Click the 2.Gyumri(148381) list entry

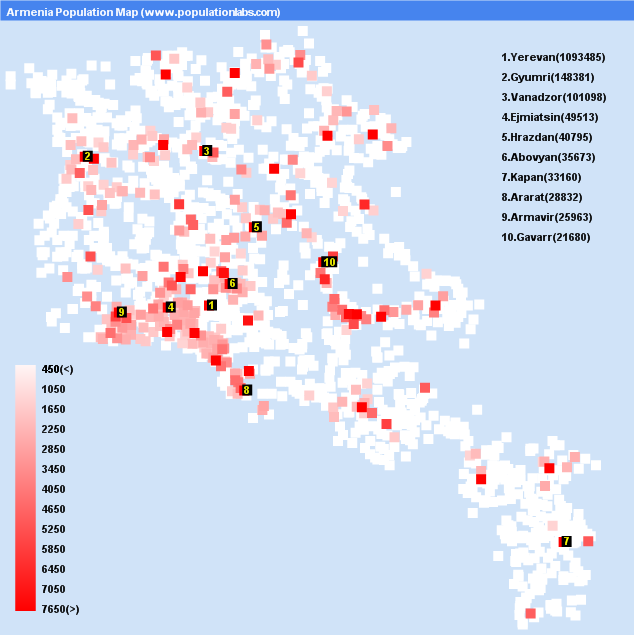tap(548, 77)
